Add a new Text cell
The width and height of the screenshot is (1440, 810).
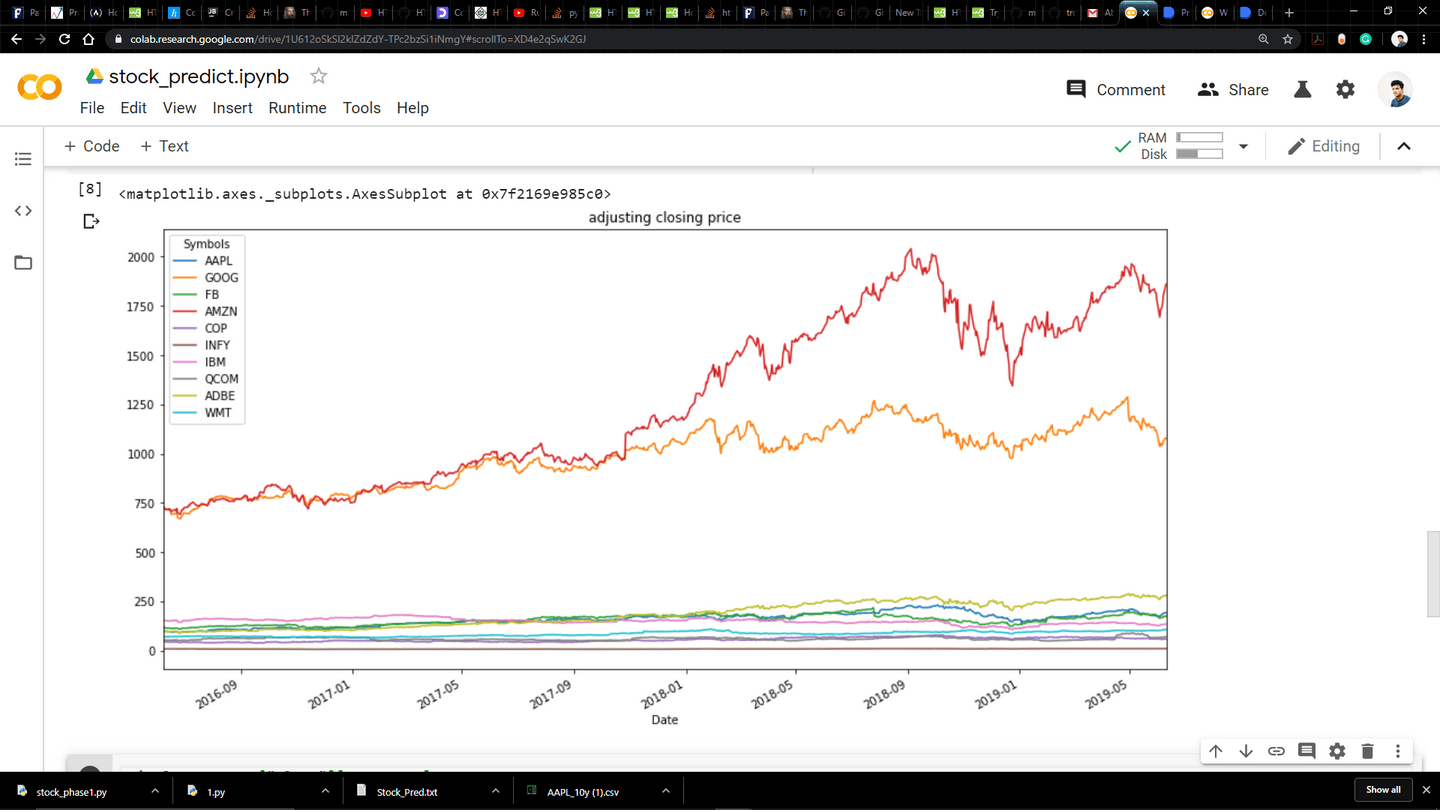coord(164,146)
